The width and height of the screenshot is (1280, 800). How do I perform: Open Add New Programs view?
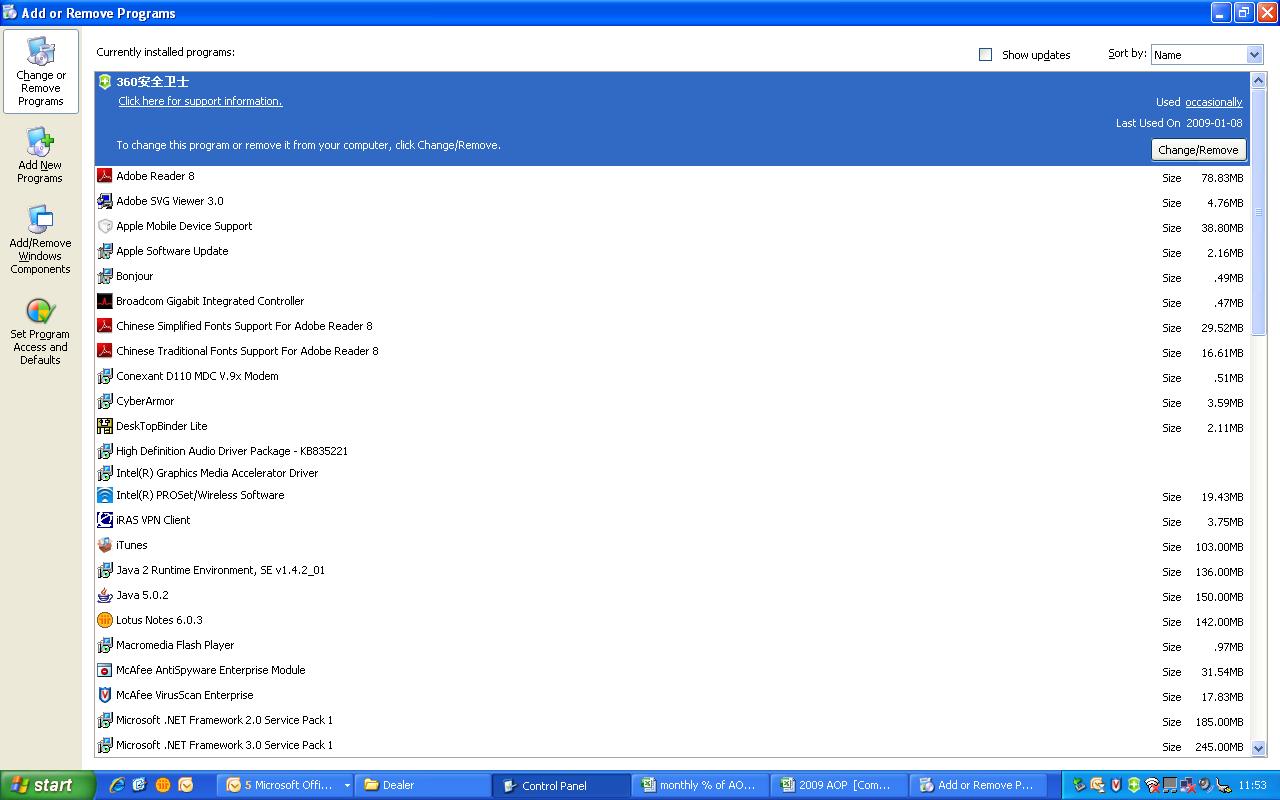coord(40,156)
